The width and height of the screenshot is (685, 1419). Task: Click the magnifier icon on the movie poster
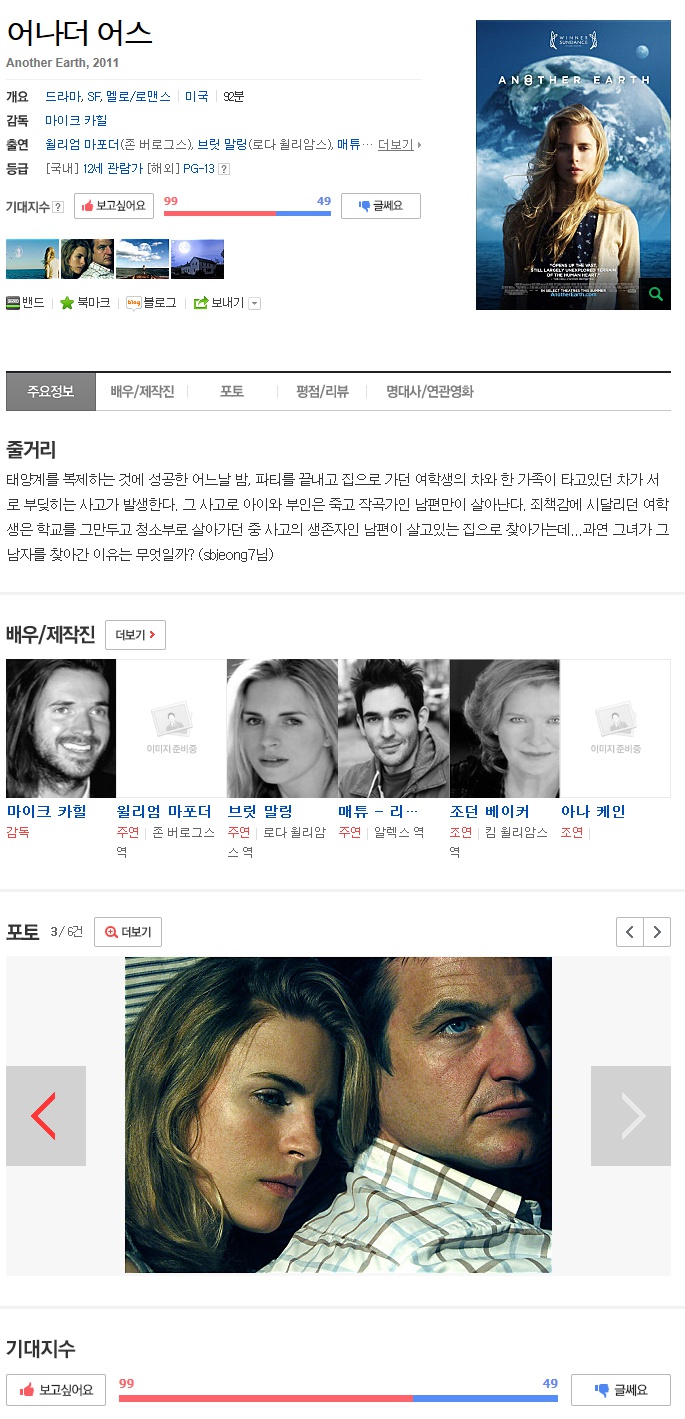(x=655, y=294)
